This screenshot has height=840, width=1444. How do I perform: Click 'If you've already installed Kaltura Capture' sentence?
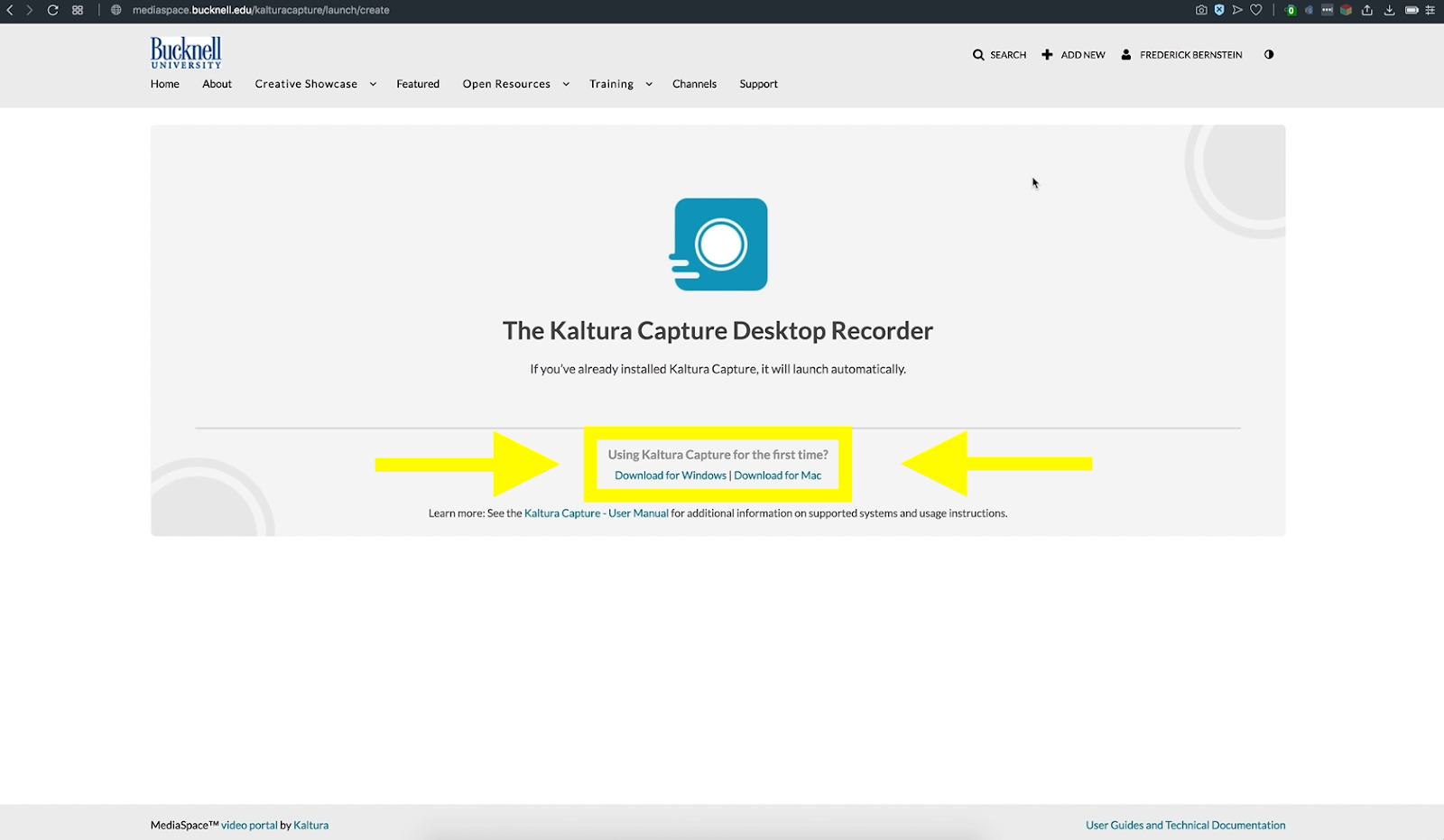click(x=717, y=369)
